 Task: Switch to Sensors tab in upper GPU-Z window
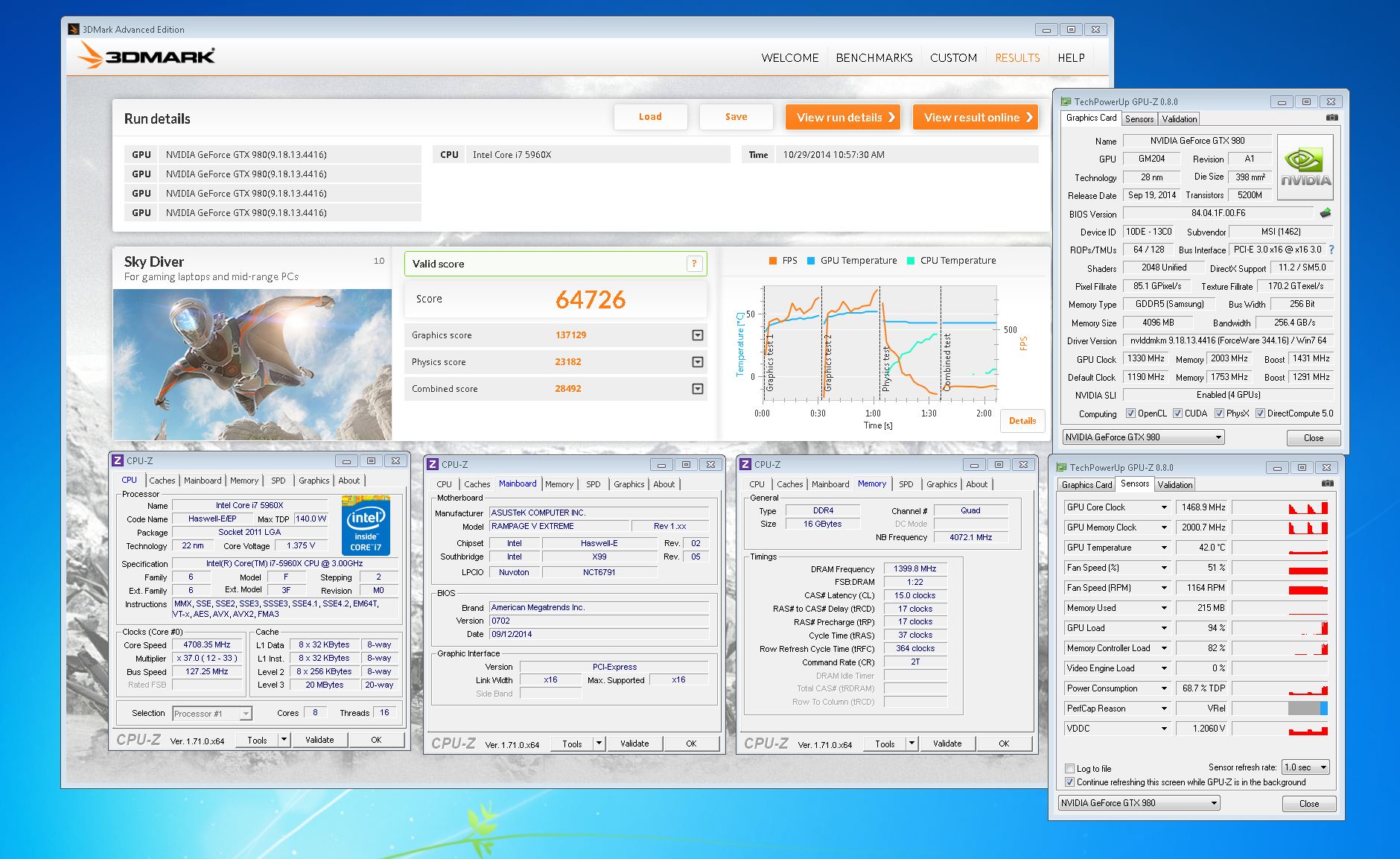click(1139, 119)
